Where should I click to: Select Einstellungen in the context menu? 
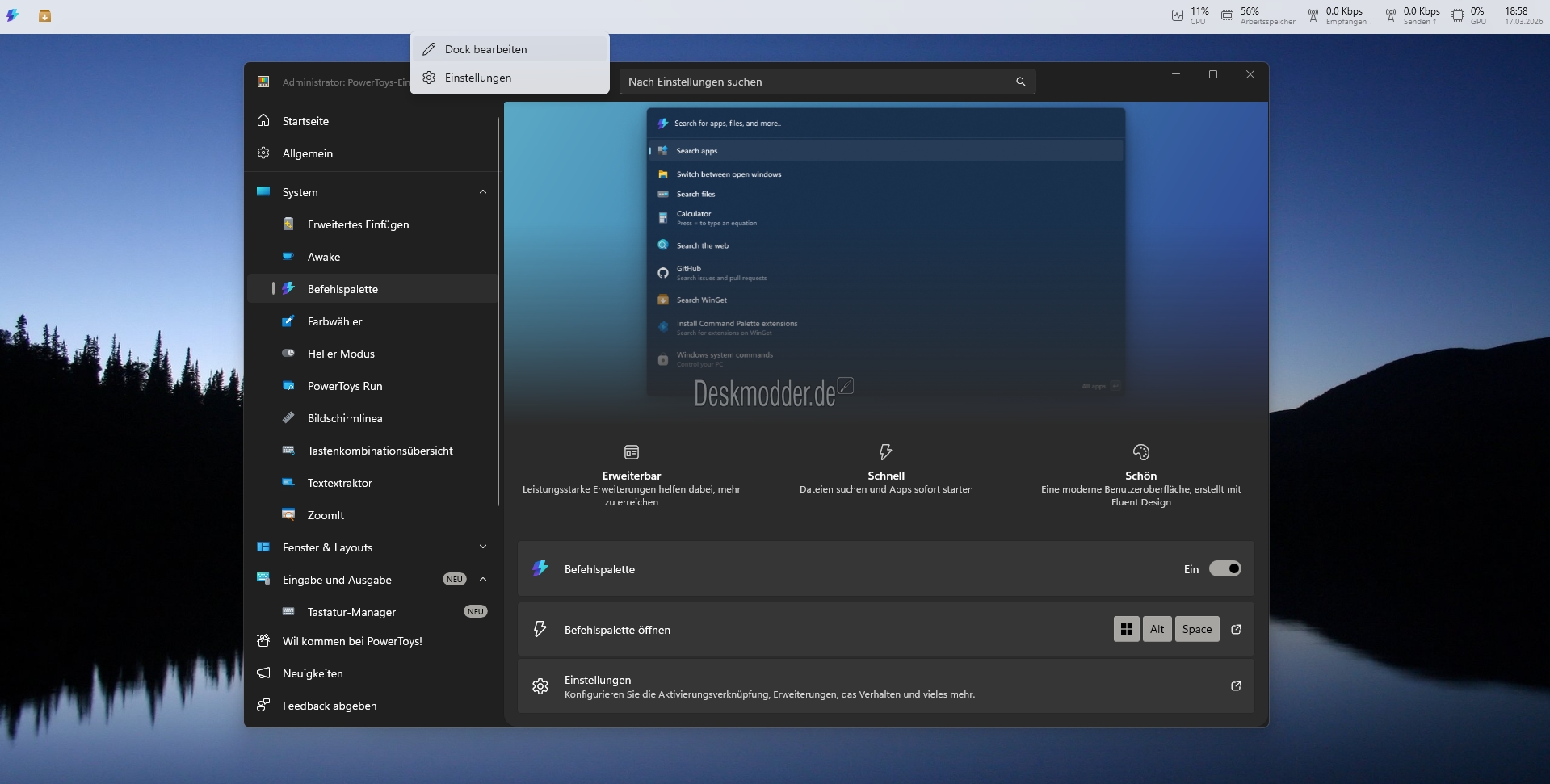477,78
